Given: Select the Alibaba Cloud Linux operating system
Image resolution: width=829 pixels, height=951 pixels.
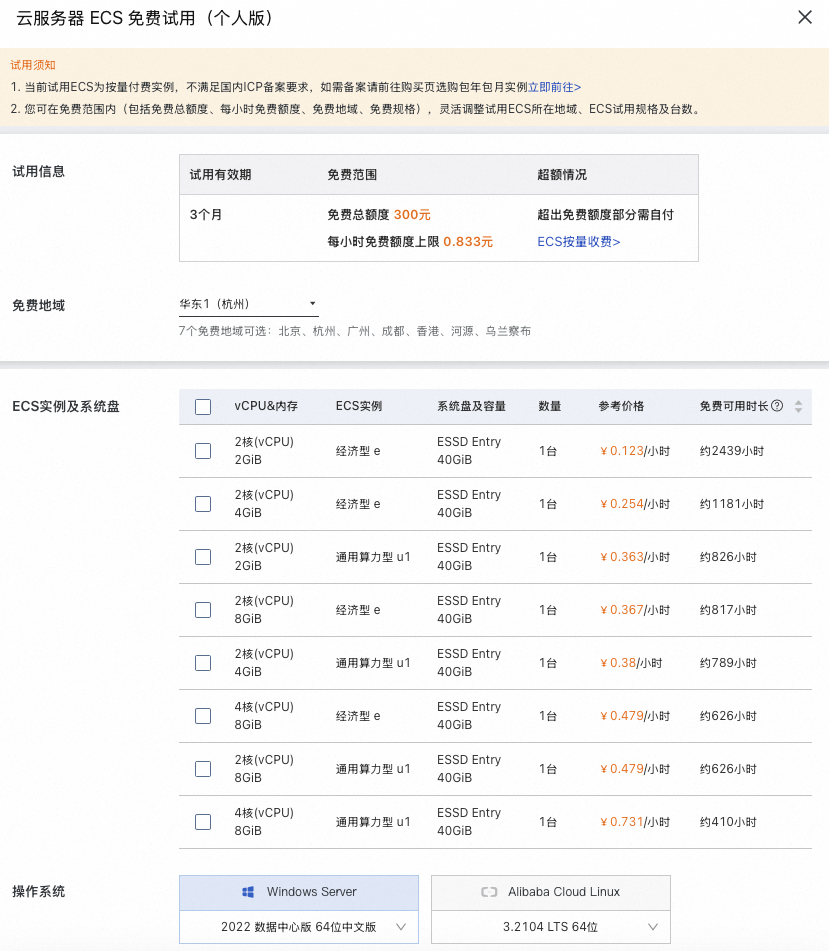Looking at the screenshot, I should tap(551, 892).
